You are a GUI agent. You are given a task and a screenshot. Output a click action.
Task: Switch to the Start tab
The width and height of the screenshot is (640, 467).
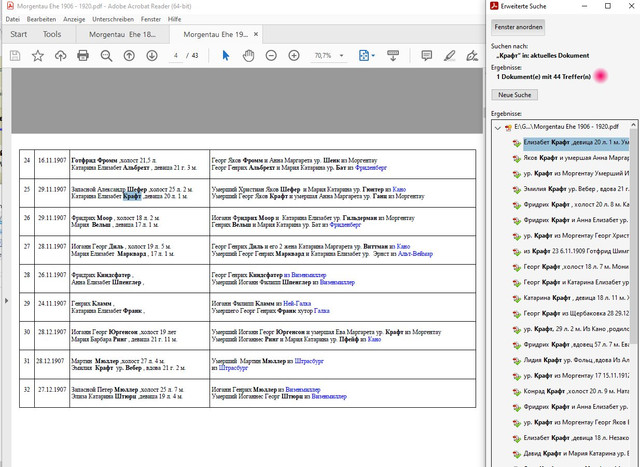coord(19,34)
